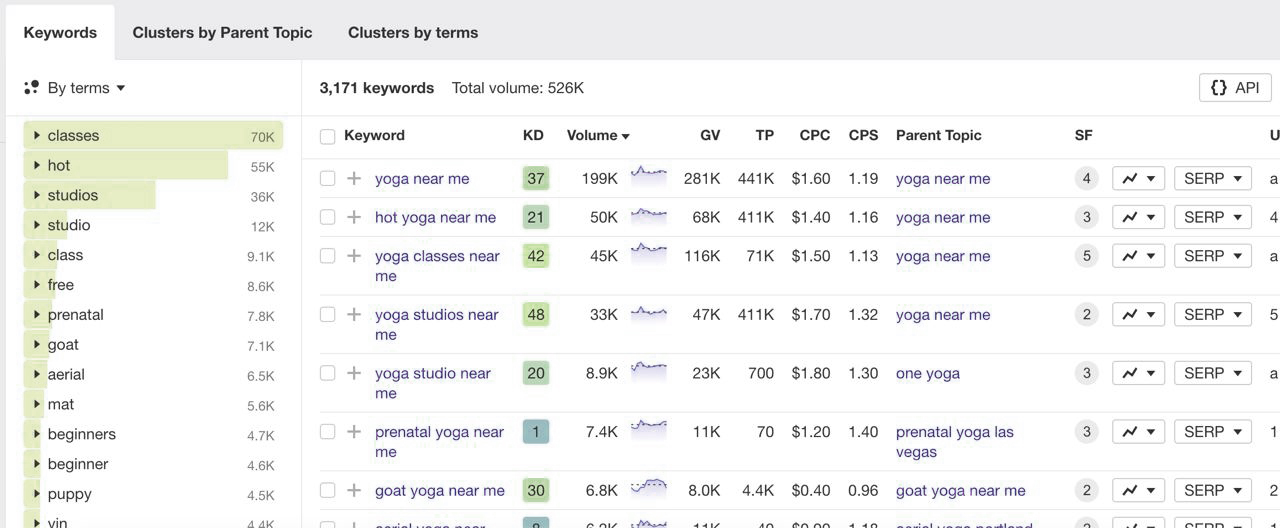Check the 'hot yoga near me' row checkbox
The width and height of the screenshot is (1280, 528).
pyautogui.click(x=327, y=217)
